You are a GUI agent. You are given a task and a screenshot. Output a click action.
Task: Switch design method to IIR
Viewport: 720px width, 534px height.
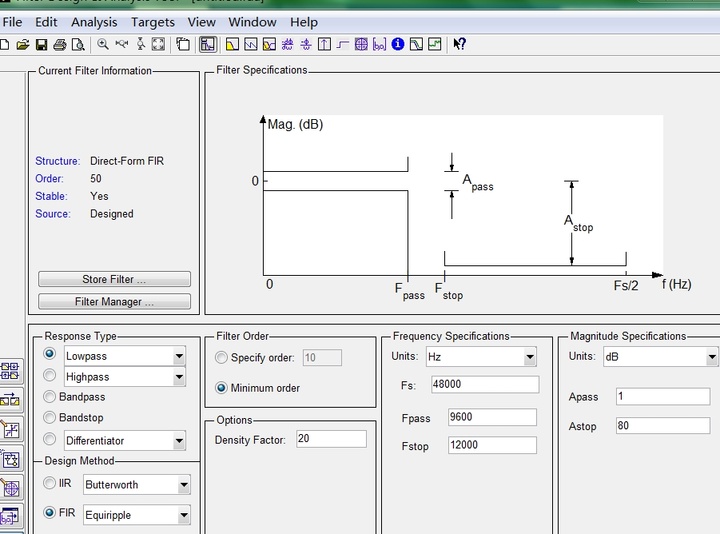point(50,483)
